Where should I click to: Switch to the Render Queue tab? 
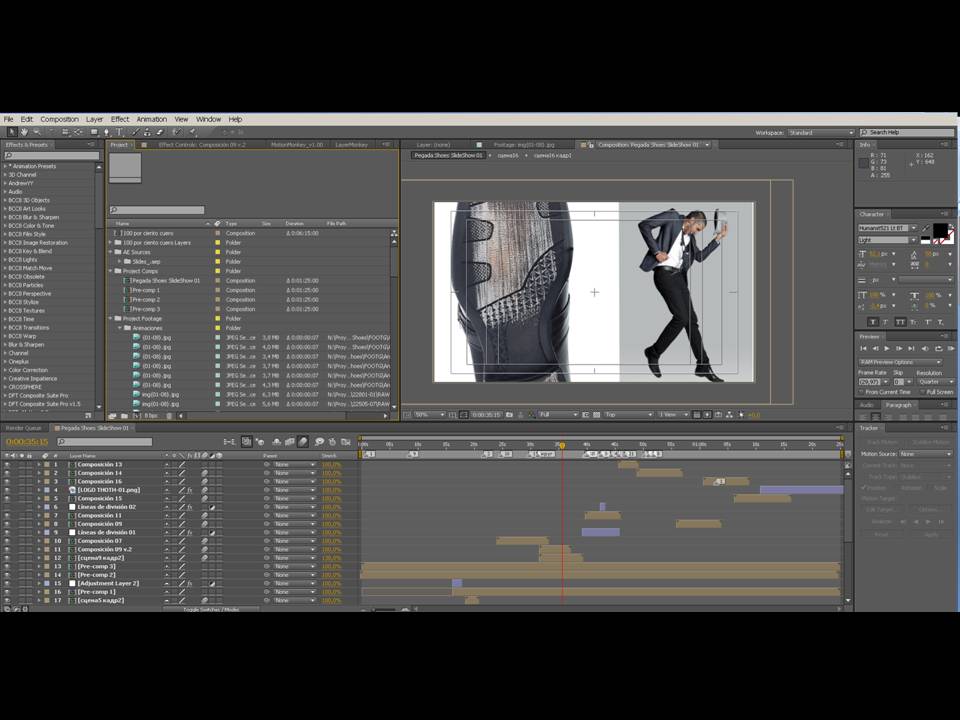click(24, 428)
